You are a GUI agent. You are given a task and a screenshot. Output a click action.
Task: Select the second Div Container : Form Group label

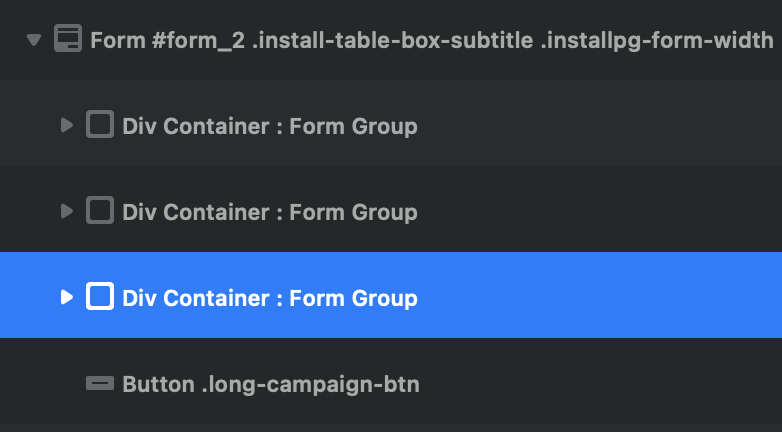point(269,213)
